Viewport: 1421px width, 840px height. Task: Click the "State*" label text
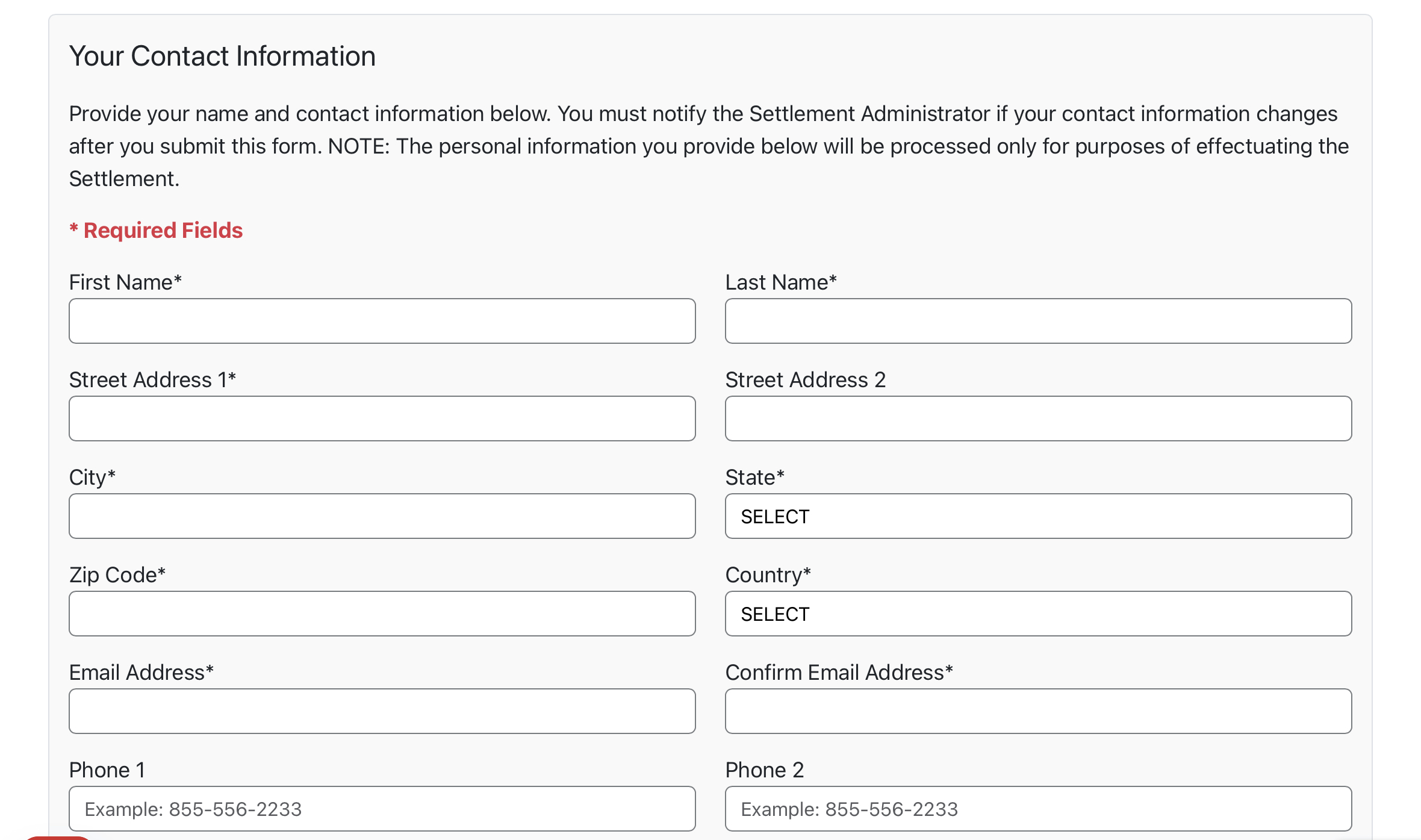[755, 478]
